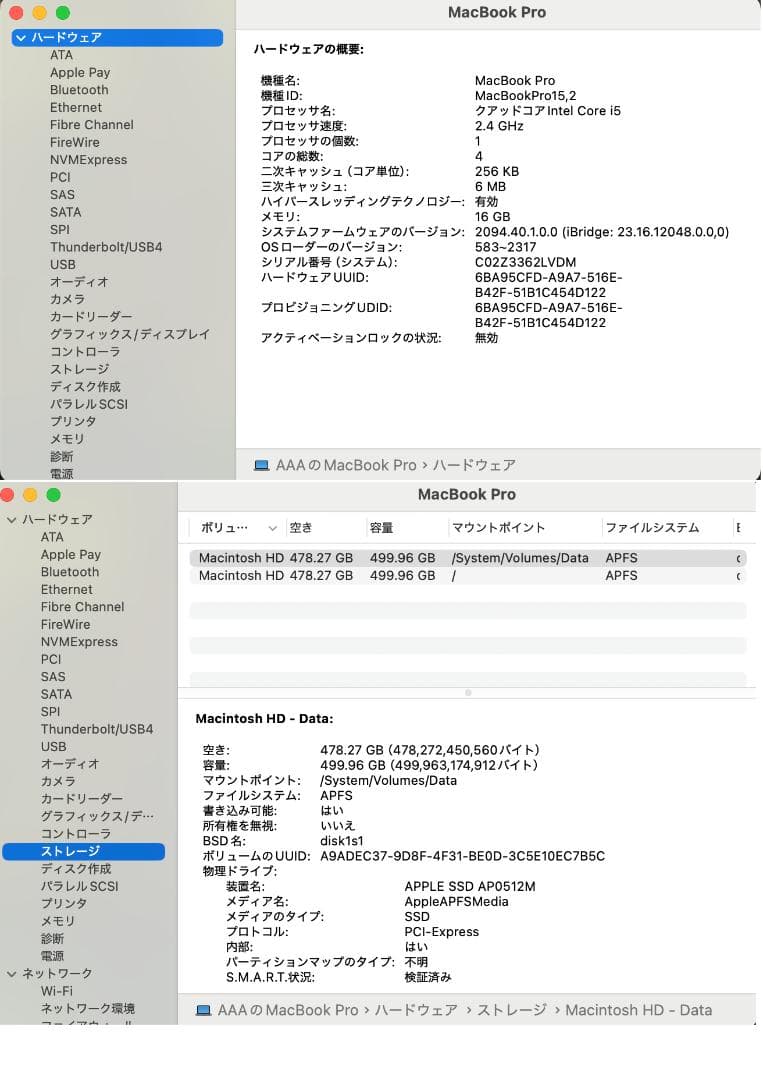Select Apple Pay in storage window sidebar

tap(70, 554)
